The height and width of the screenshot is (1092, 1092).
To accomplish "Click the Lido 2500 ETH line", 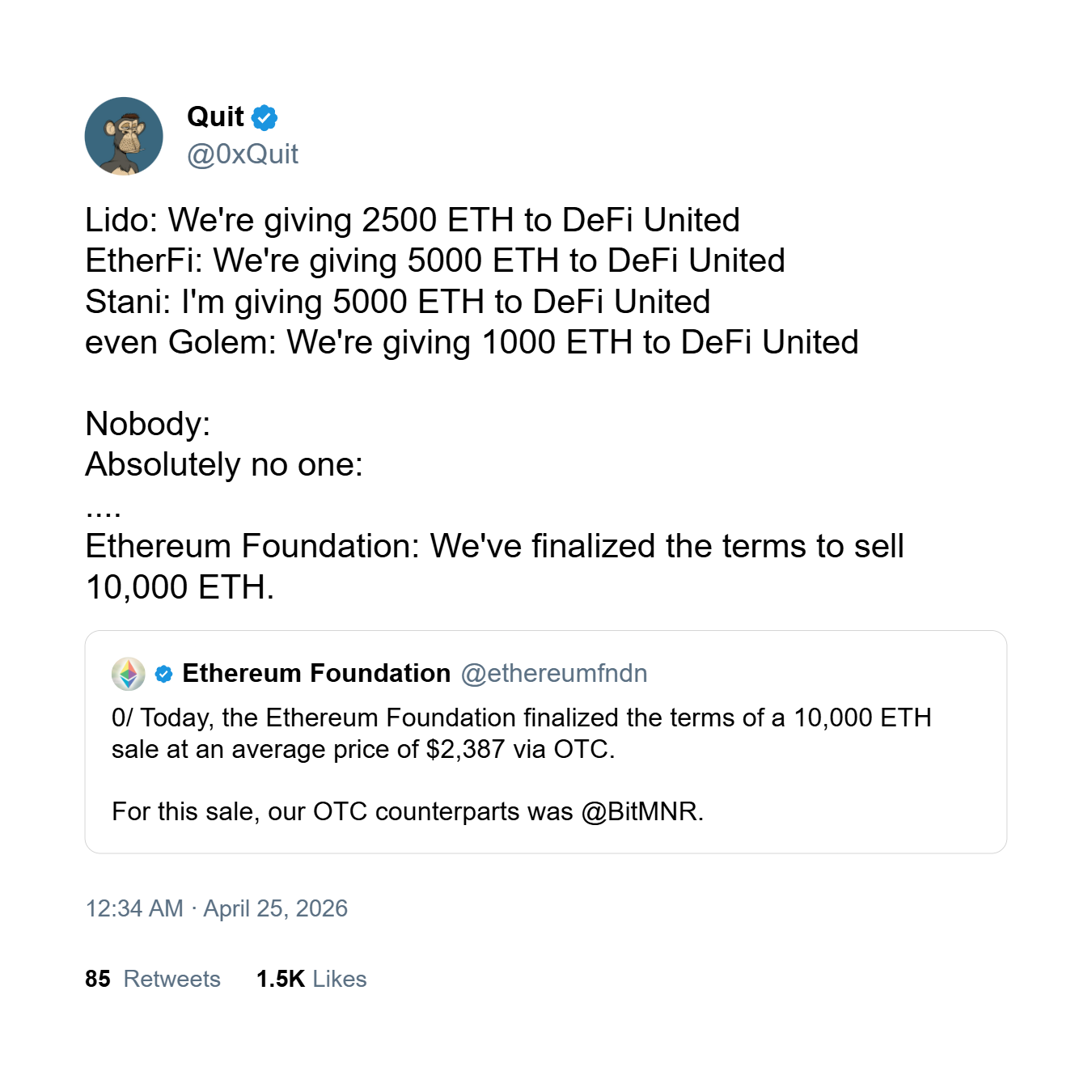I will click(x=413, y=220).
